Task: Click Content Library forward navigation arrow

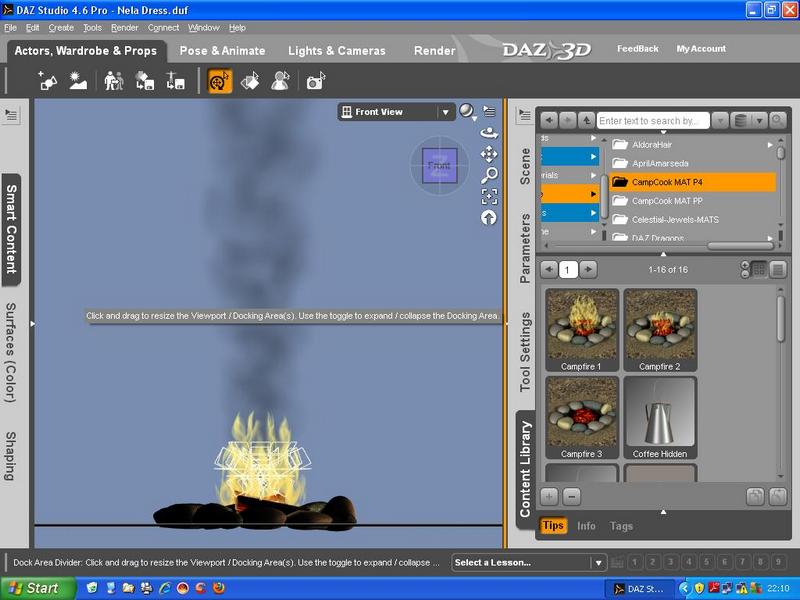Action: [x=567, y=120]
